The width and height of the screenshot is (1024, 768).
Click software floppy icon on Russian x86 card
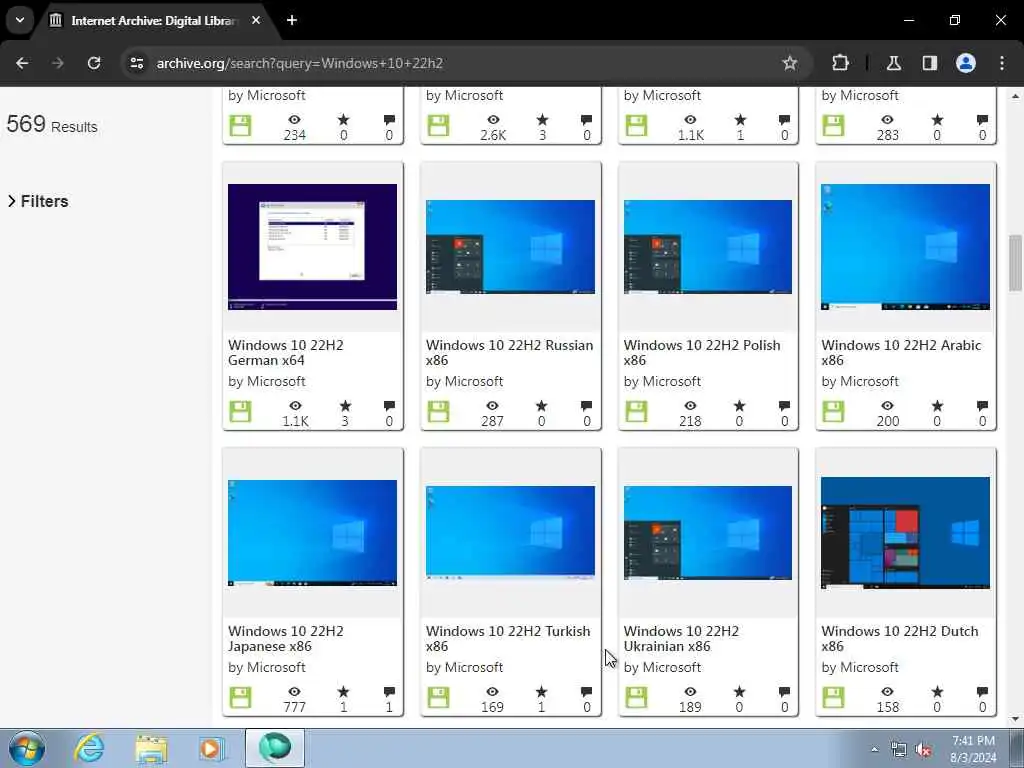pyautogui.click(x=438, y=411)
